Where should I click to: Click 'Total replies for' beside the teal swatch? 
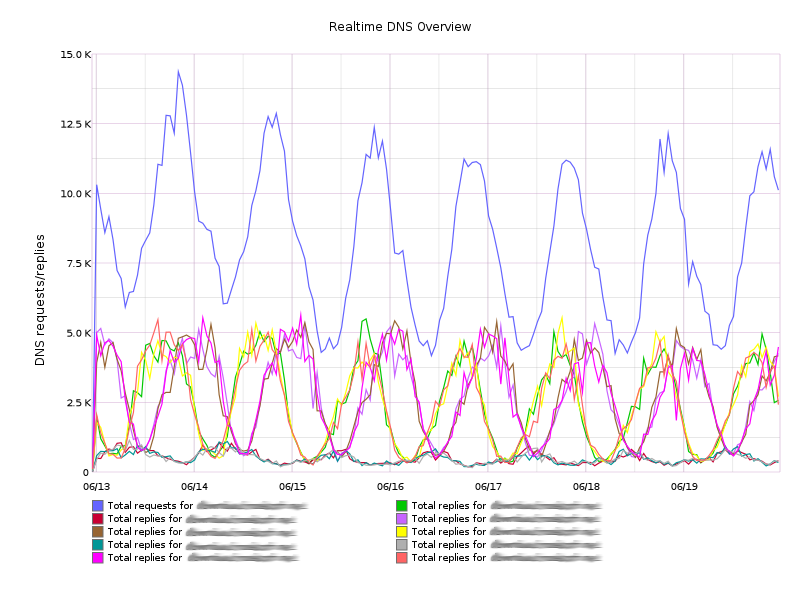[x=144, y=545]
